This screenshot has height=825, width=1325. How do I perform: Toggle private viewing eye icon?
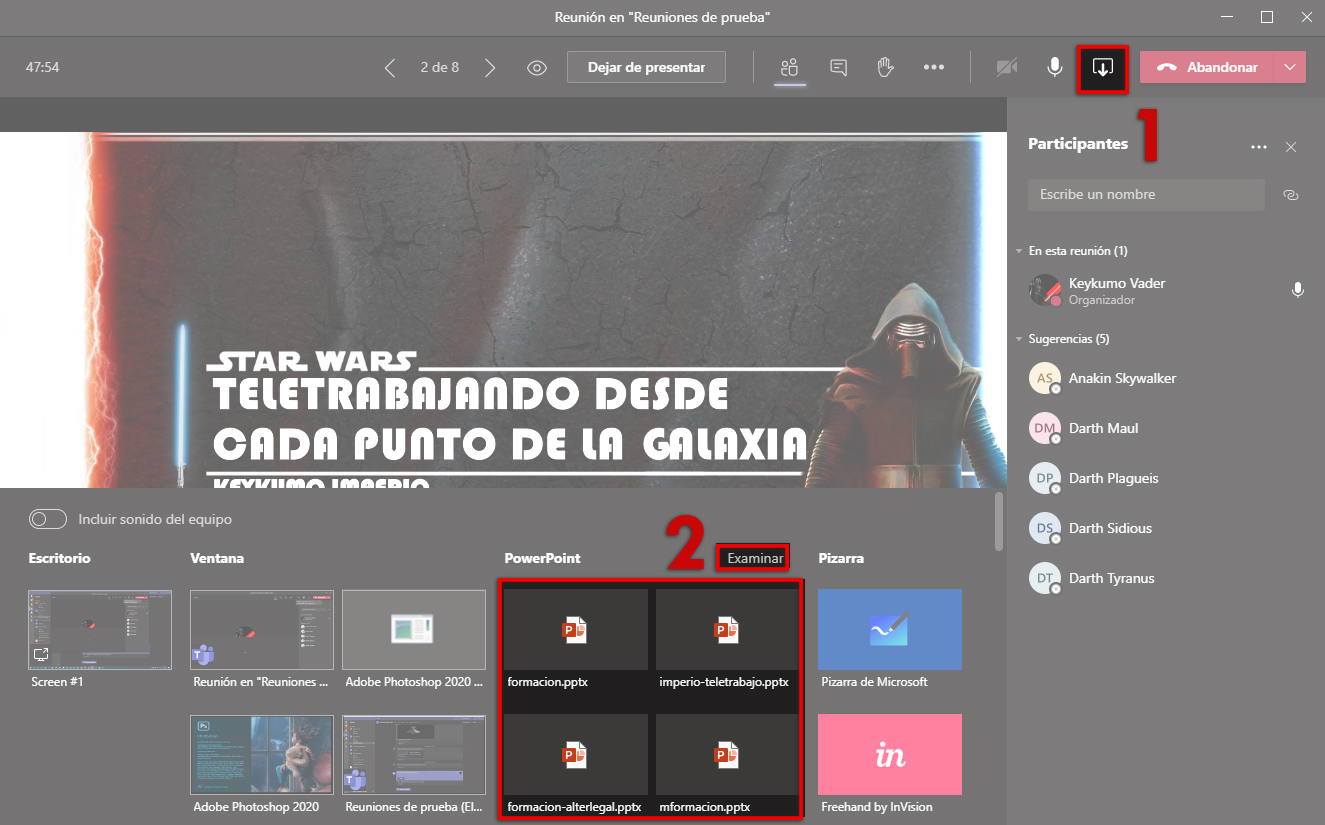(x=537, y=68)
